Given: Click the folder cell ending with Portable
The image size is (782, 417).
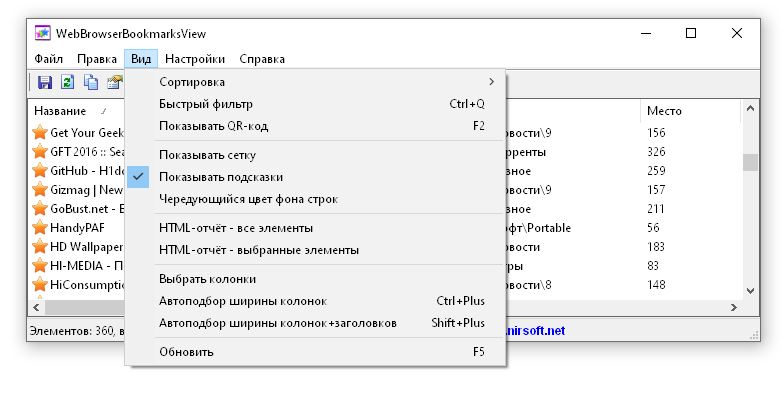Looking at the screenshot, I should pos(539,228).
